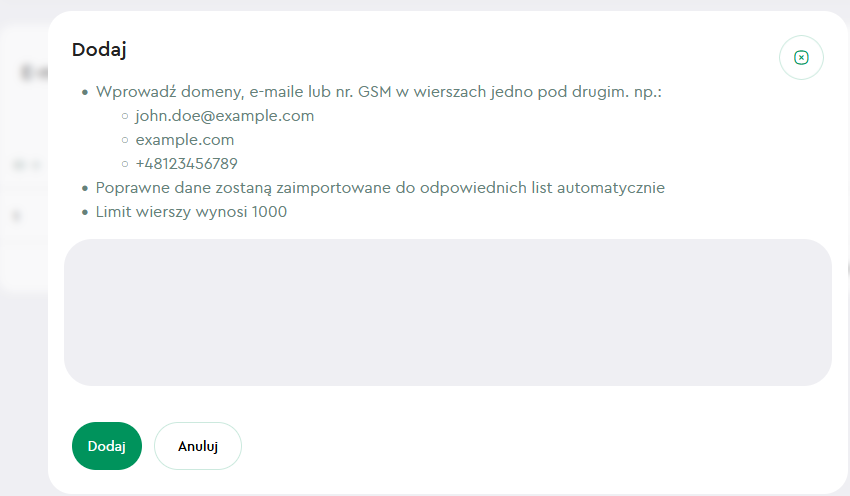Close the Dodaj dialog using the X icon
Image resolution: width=850 pixels, height=496 pixels.
pos(801,58)
